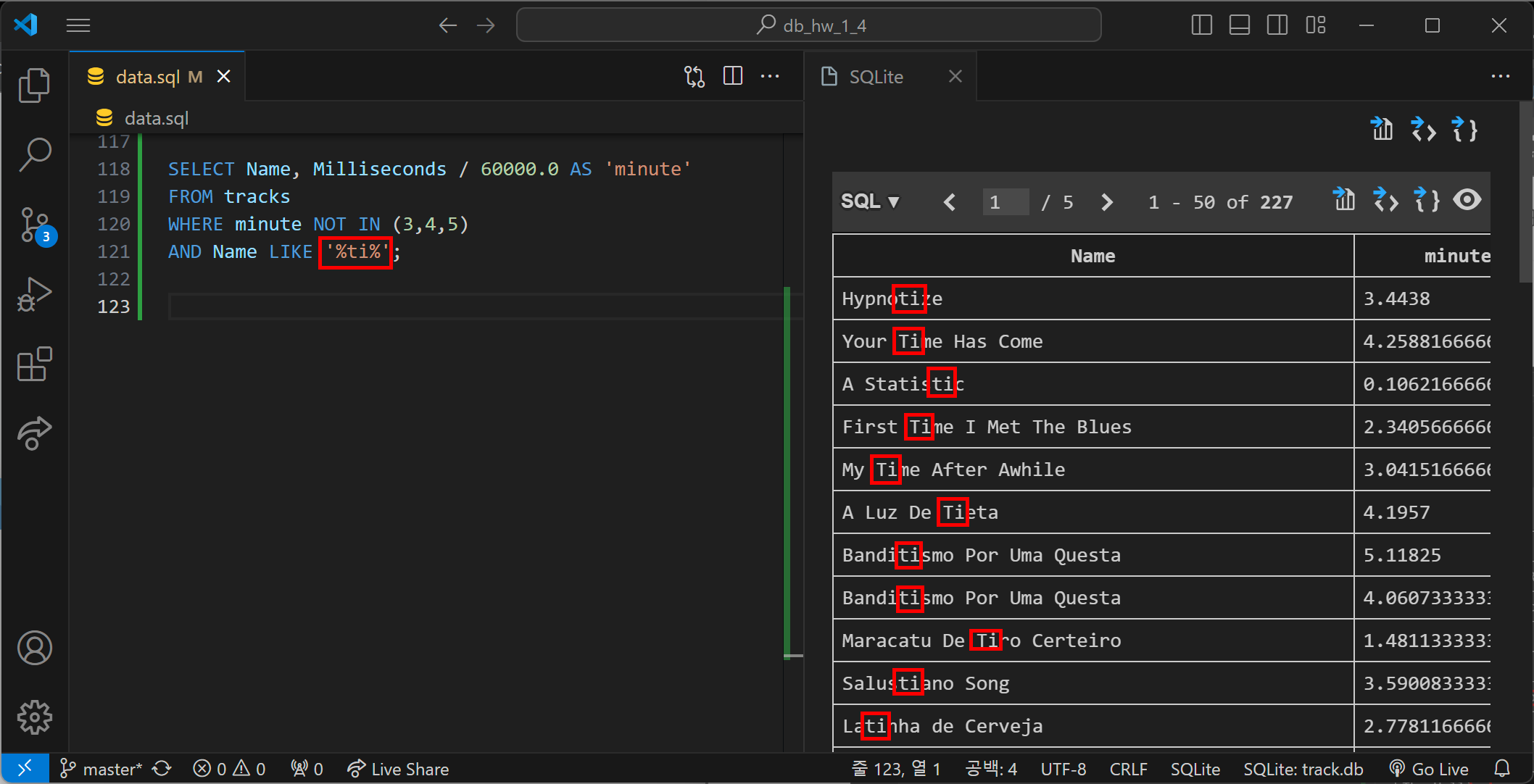Split the data.sql editor right
The image size is (1534, 784).
click(733, 76)
